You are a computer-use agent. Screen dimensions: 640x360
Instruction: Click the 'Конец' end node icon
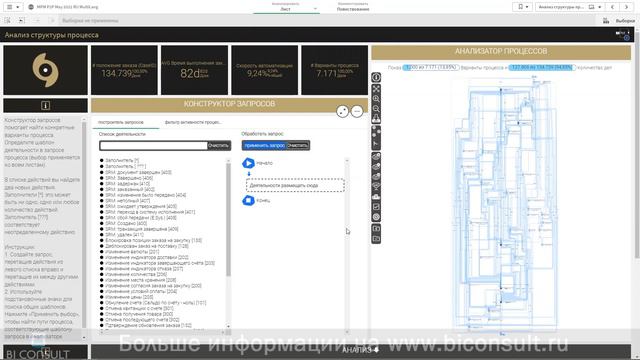tap(248, 200)
